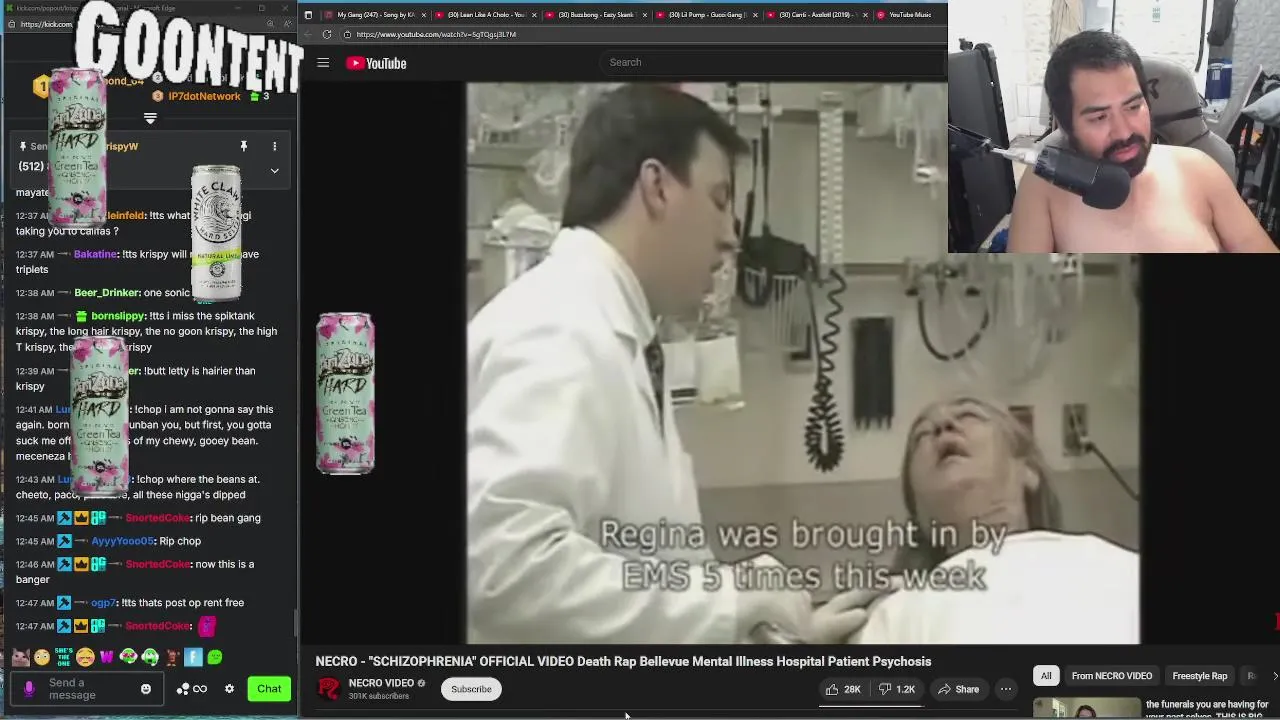This screenshot has height=720, width=1280.
Task: Expand the chat header drop-down arrow
Action: [150, 119]
